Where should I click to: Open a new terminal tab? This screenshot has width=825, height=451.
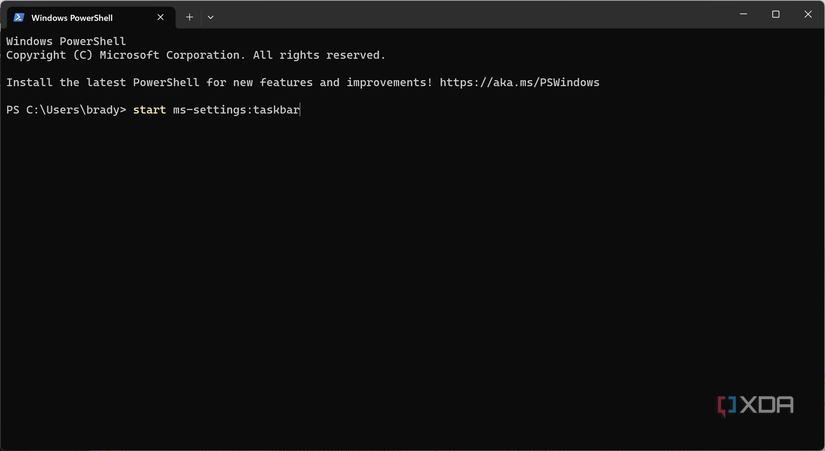pos(189,17)
